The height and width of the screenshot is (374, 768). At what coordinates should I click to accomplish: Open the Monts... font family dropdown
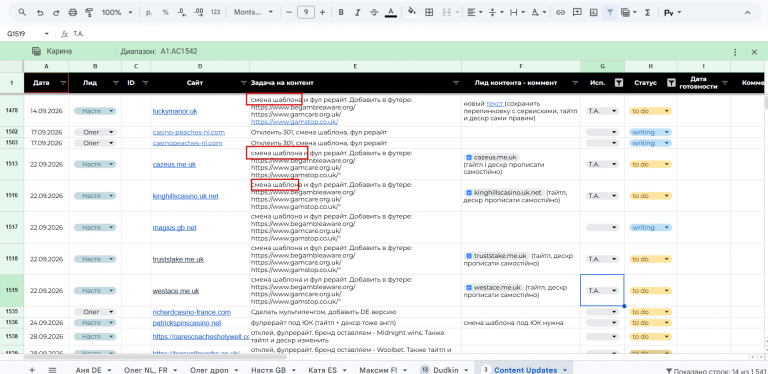(x=253, y=12)
